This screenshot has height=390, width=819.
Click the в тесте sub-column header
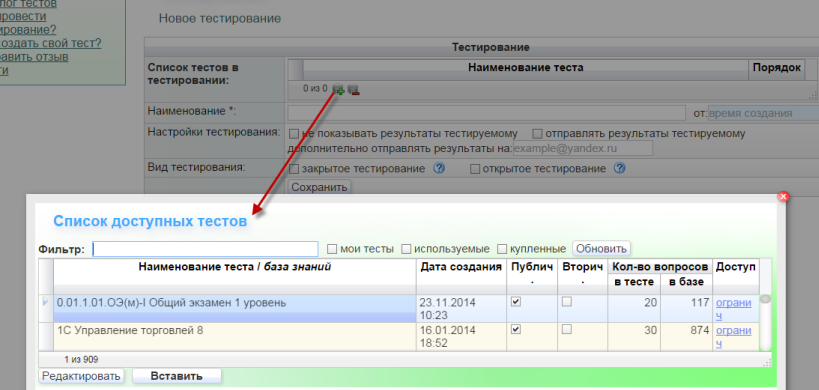click(x=634, y=282)
